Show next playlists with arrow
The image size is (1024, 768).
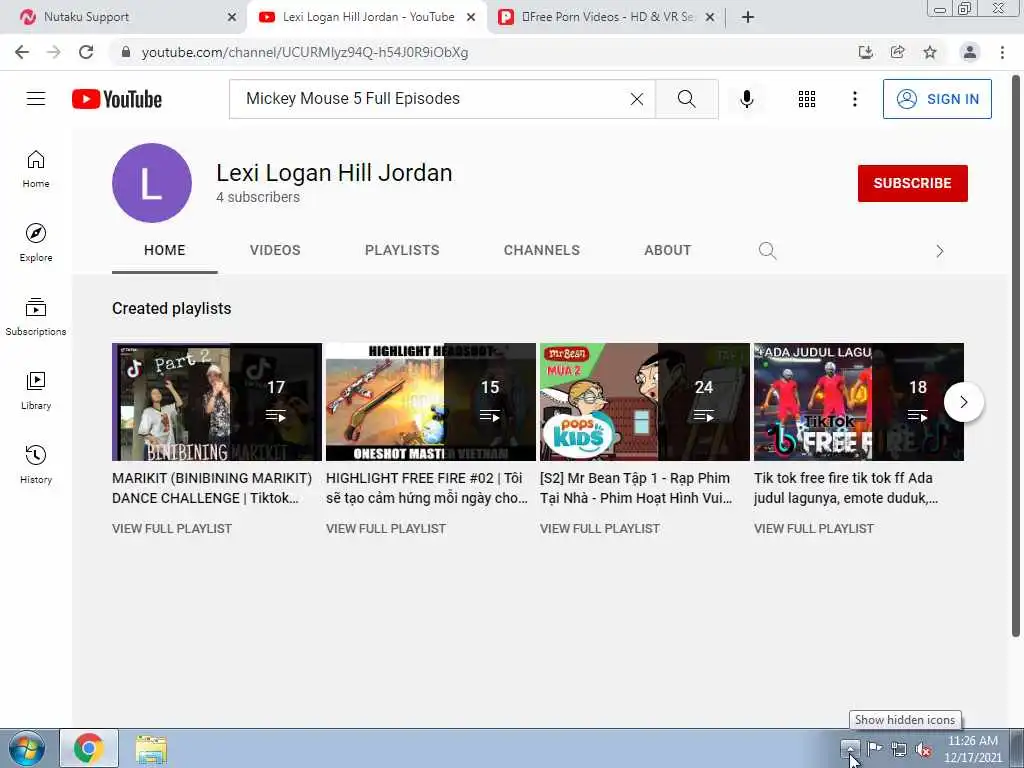963,402
